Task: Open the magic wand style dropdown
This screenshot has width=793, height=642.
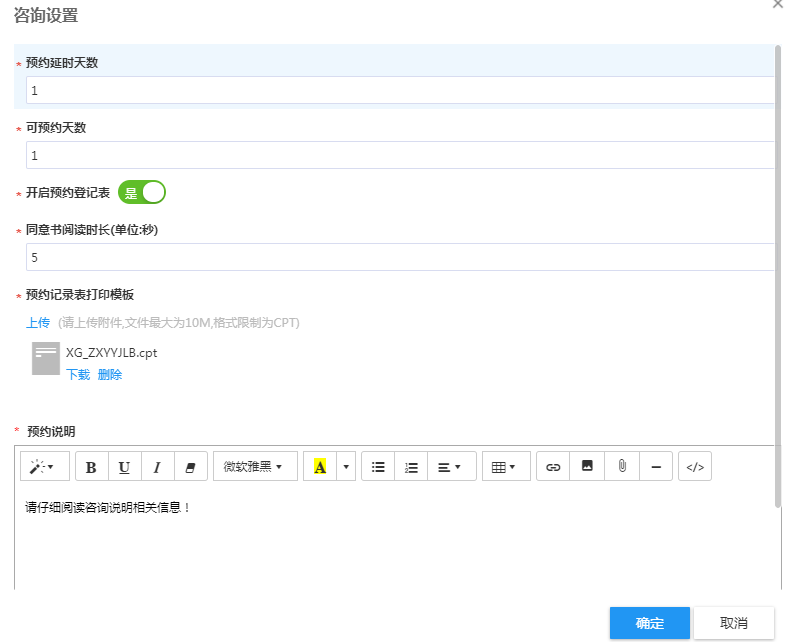Action: pos(45,466)
